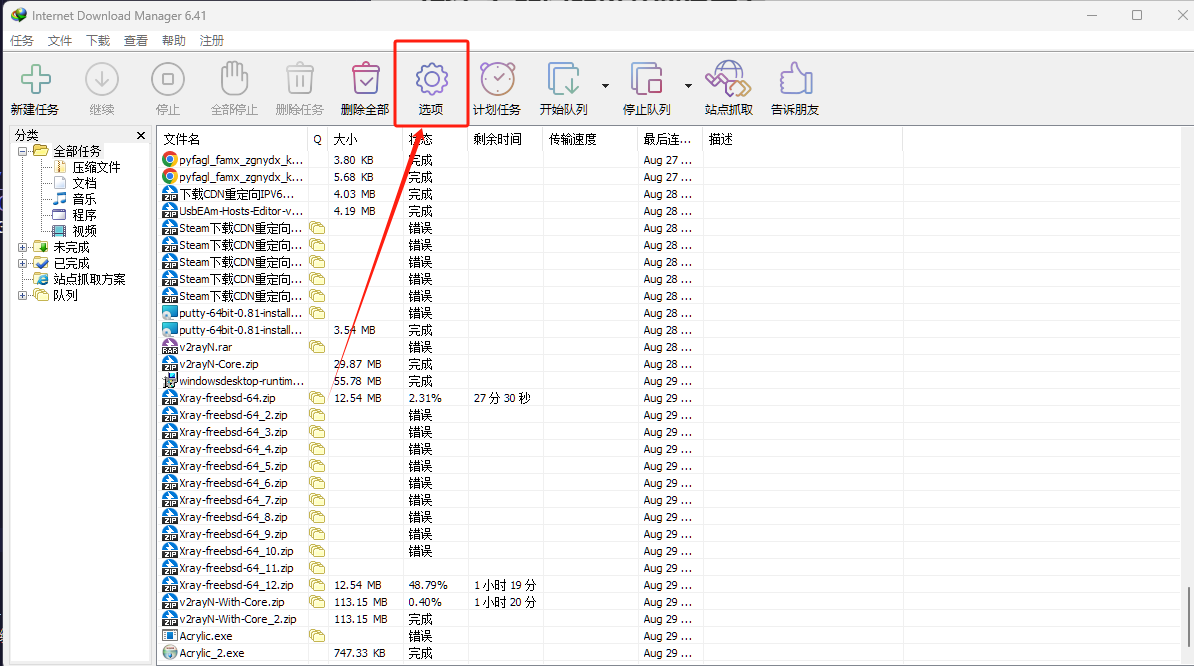Screen dimensions: 1194x666
Task: Sort by the 剩余时间 column header
Action: (x=505, y=139)
